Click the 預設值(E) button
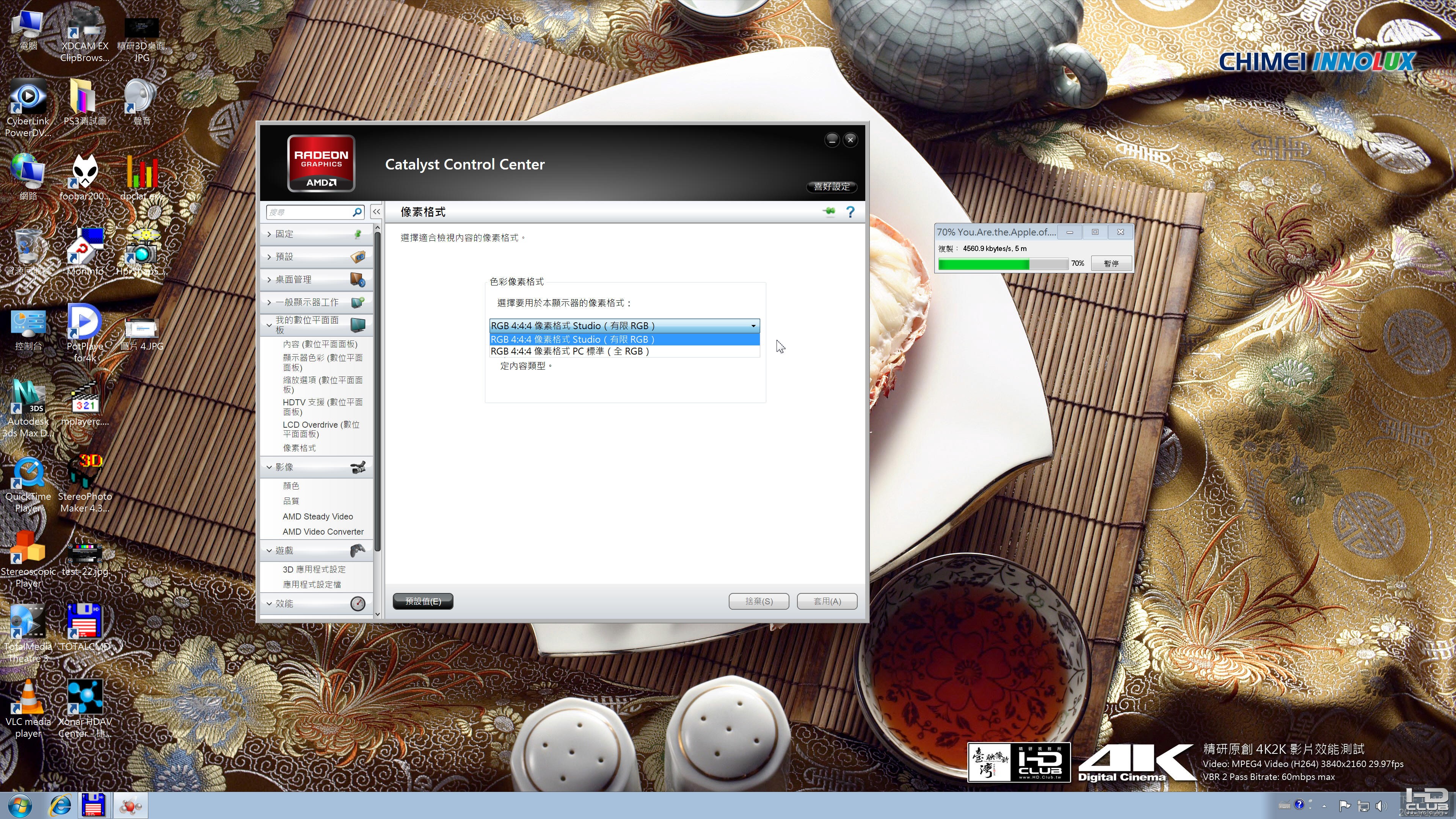Image resolution: width=1456 pixels, height=819 pixels. coord(423,601)
